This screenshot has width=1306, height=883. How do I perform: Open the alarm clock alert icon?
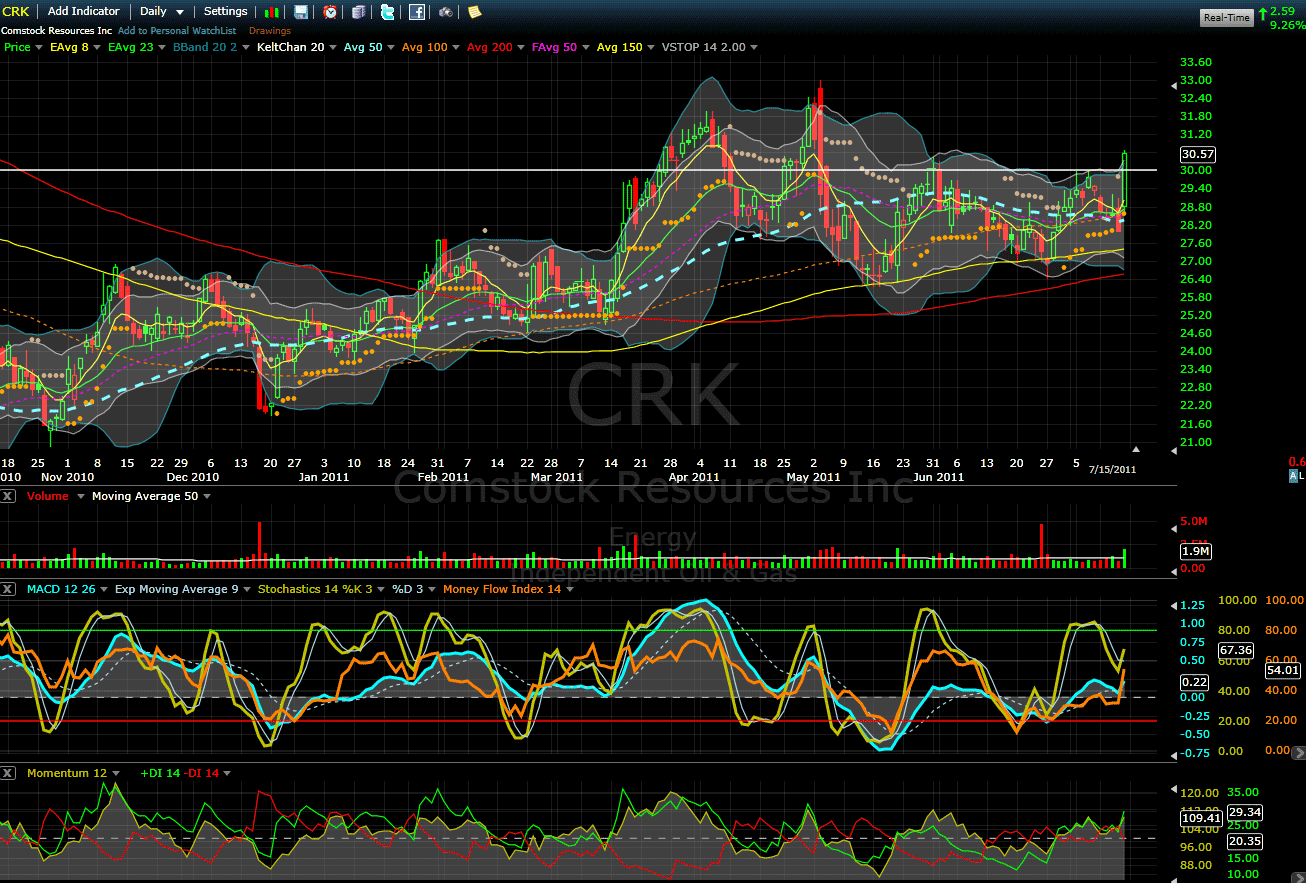pyautogui.click(x=330, y=12)
